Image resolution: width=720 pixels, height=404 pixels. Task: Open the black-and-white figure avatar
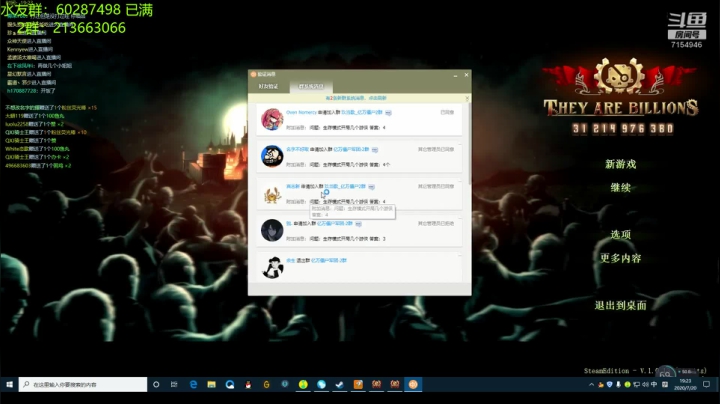point(272,267)
